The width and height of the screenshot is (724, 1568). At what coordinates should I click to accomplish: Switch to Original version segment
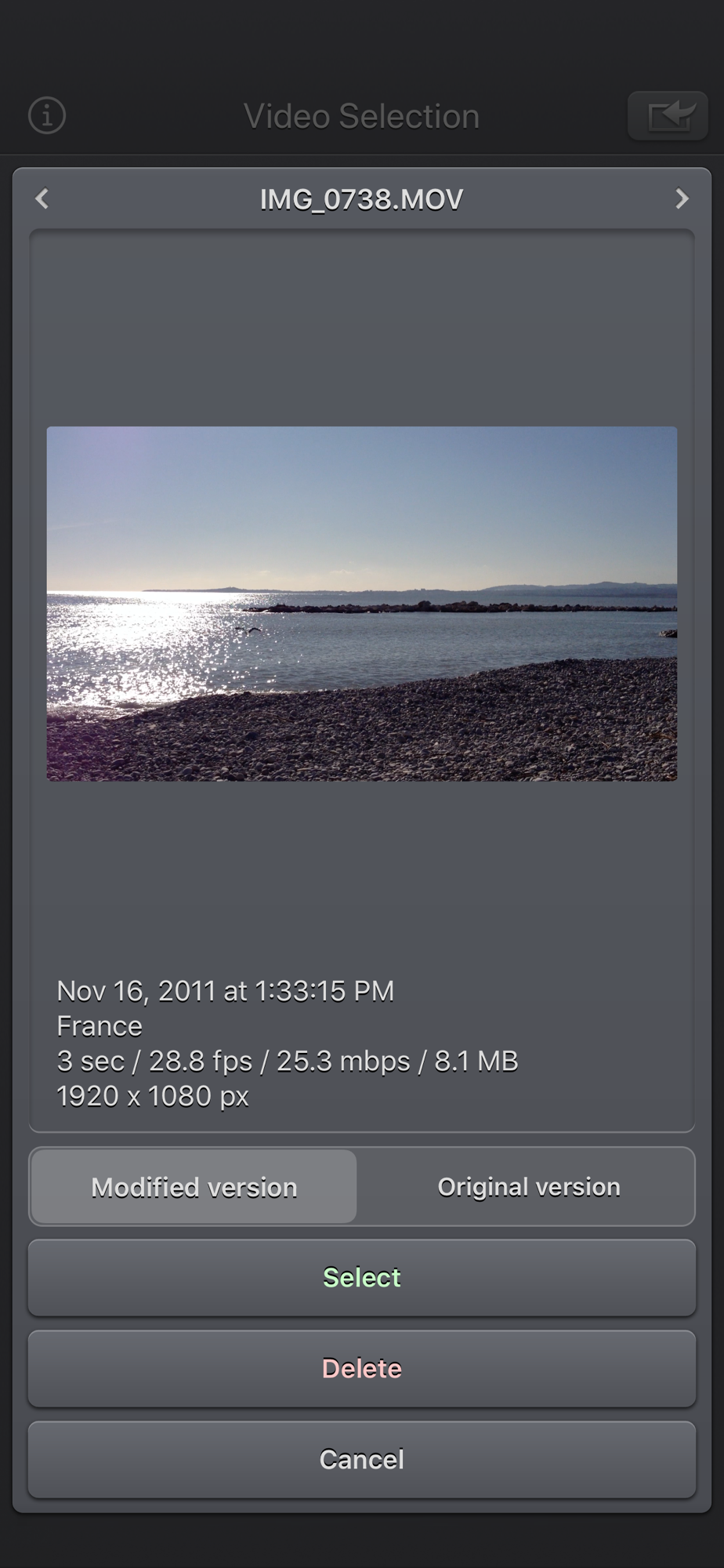(x=529, y=1187)
